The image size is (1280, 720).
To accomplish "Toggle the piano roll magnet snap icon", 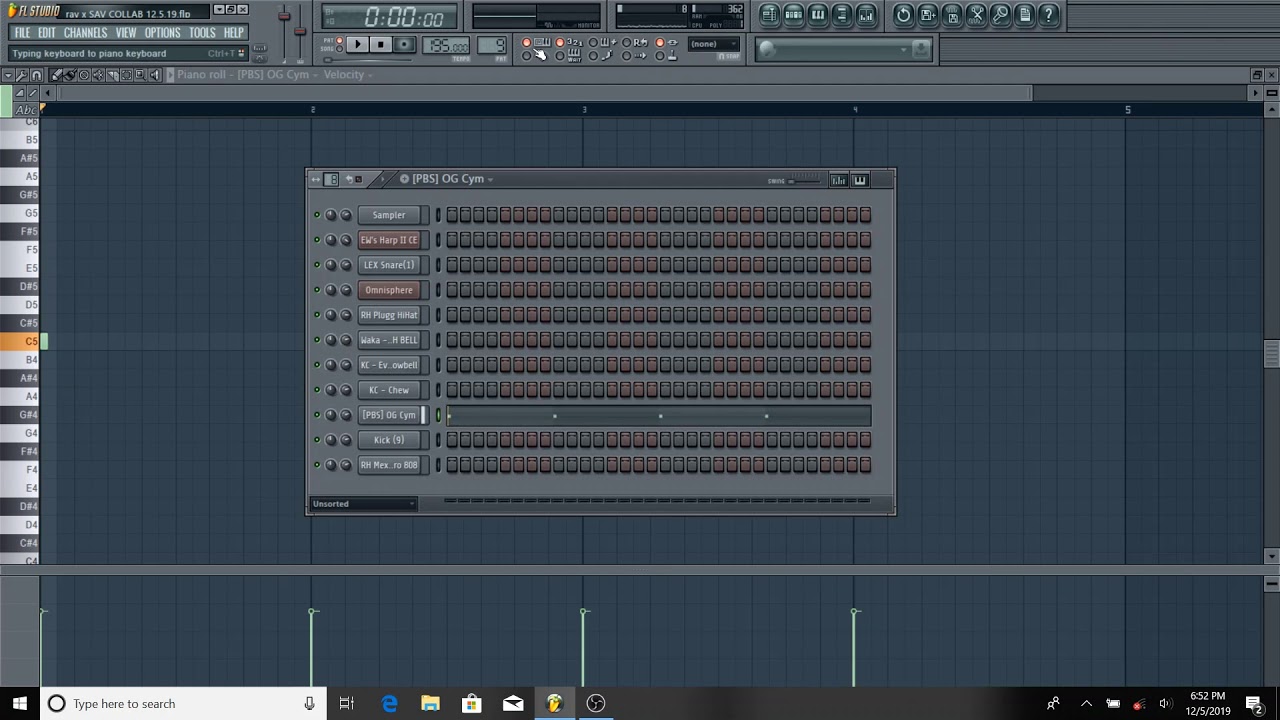I will [36, 75].
